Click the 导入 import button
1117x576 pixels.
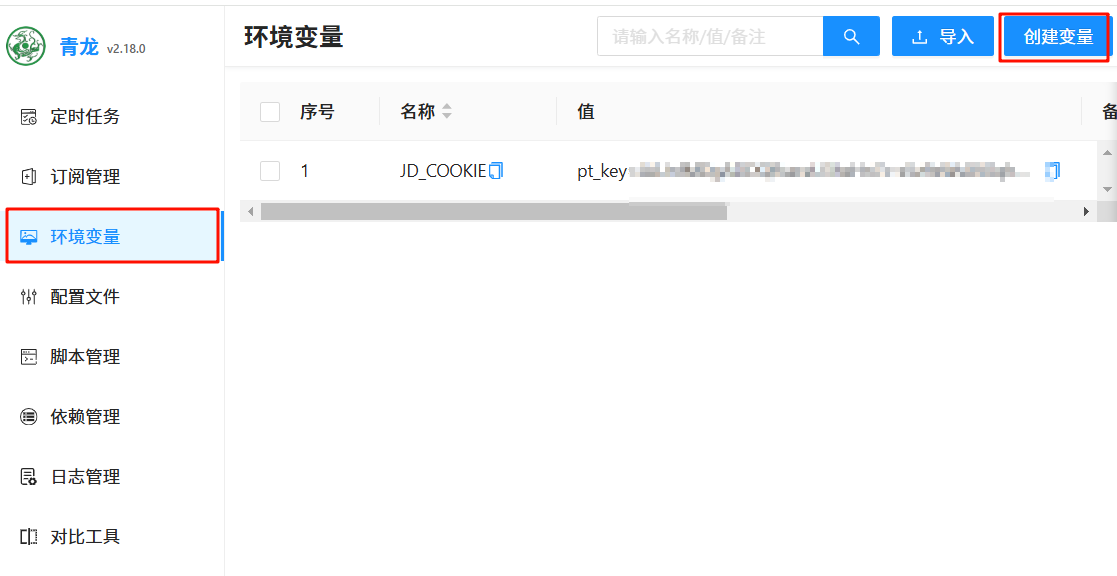tap(942, 36)
